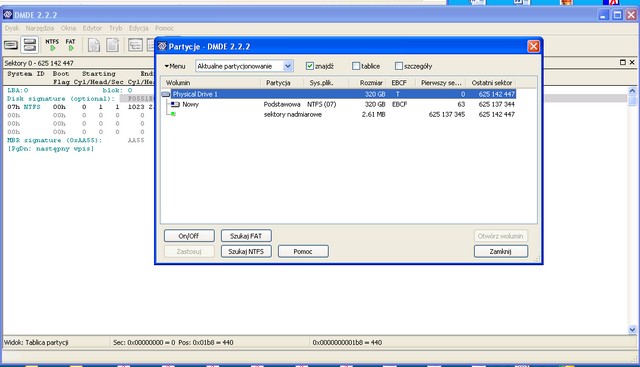
Task: Close the inner editor panel with small X
Action: 632,62
